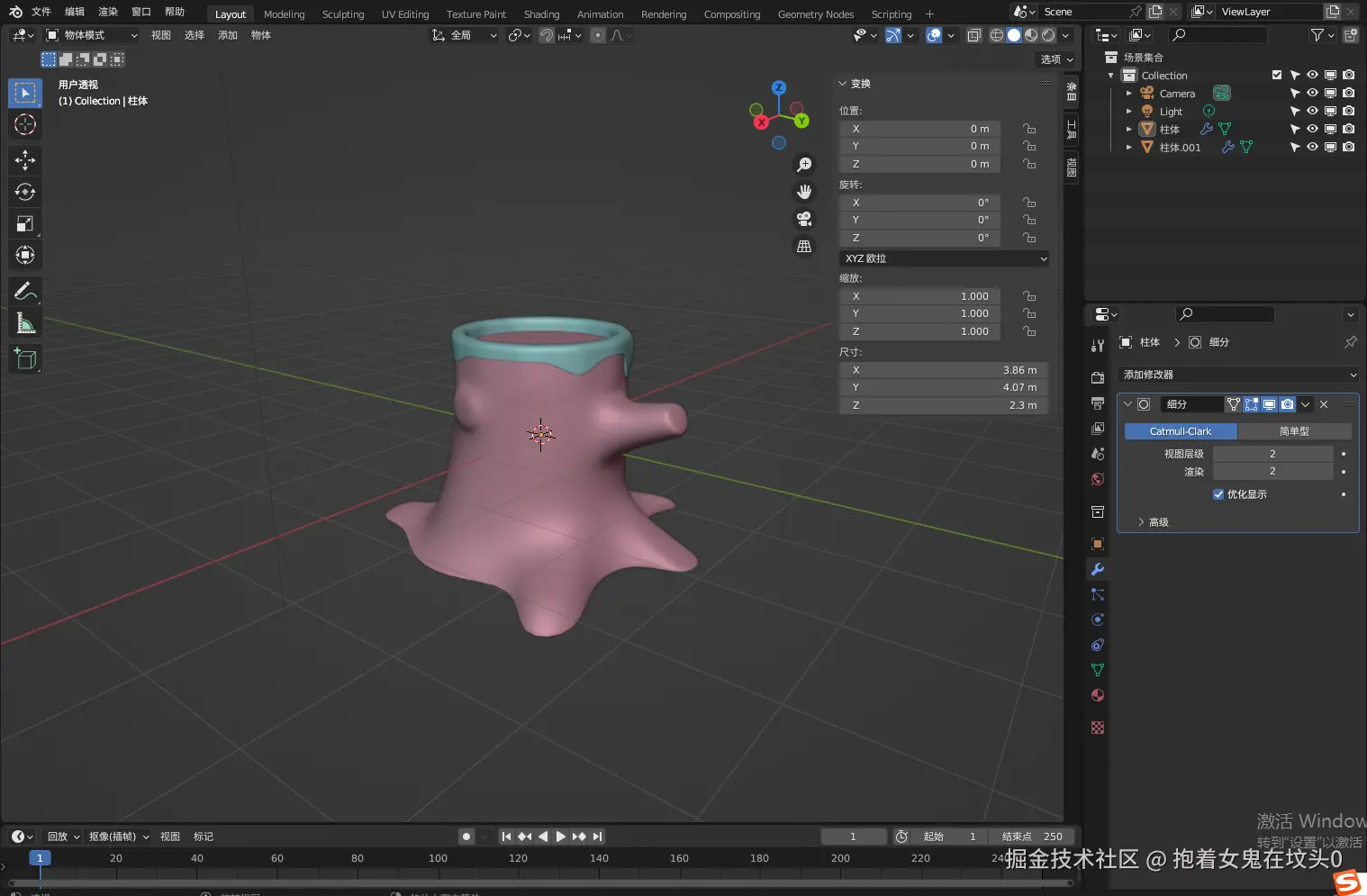The height and width of the screenshot is (896, 1367).
Task: Open the 选项 button in viewport
Action: click(x=1057, y=59)
